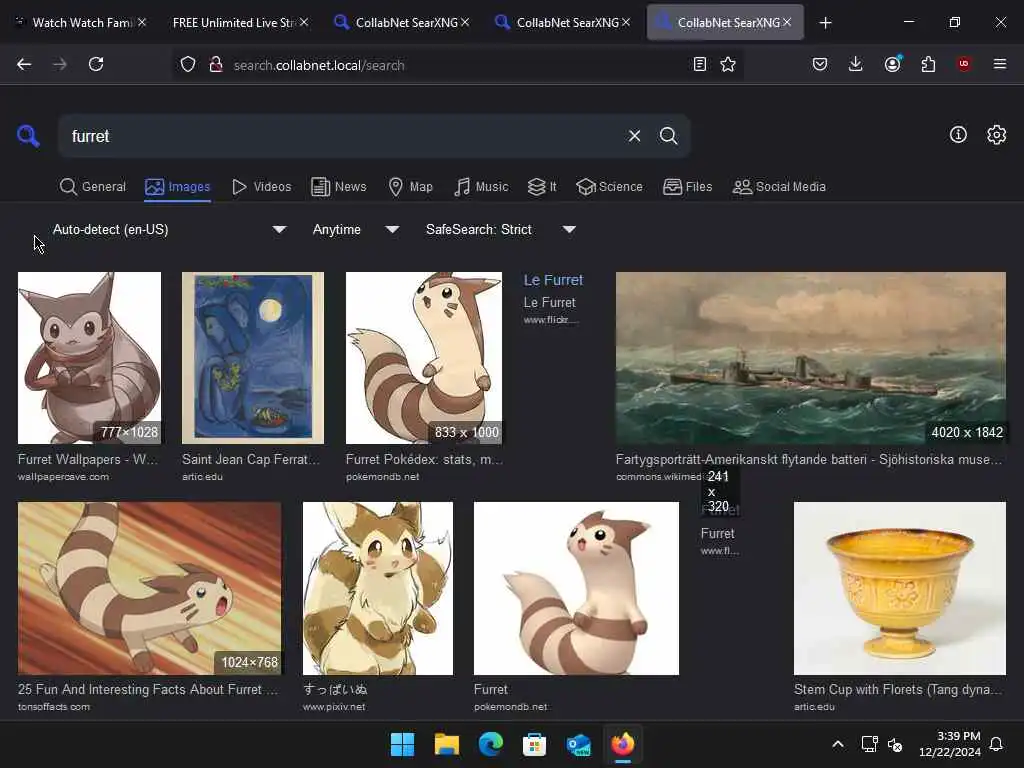Open the downloads panel
The width and height of the screenshot is (1024, 768).
click(856, 64)
